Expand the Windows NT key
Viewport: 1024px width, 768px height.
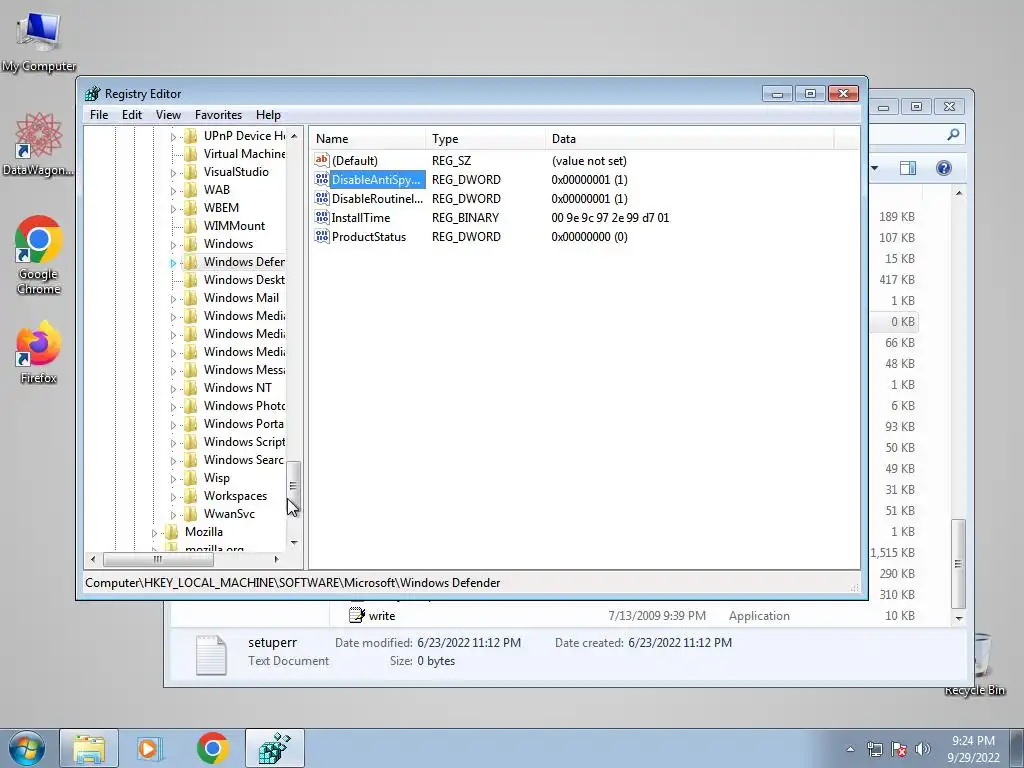click(x=173, y=389)
